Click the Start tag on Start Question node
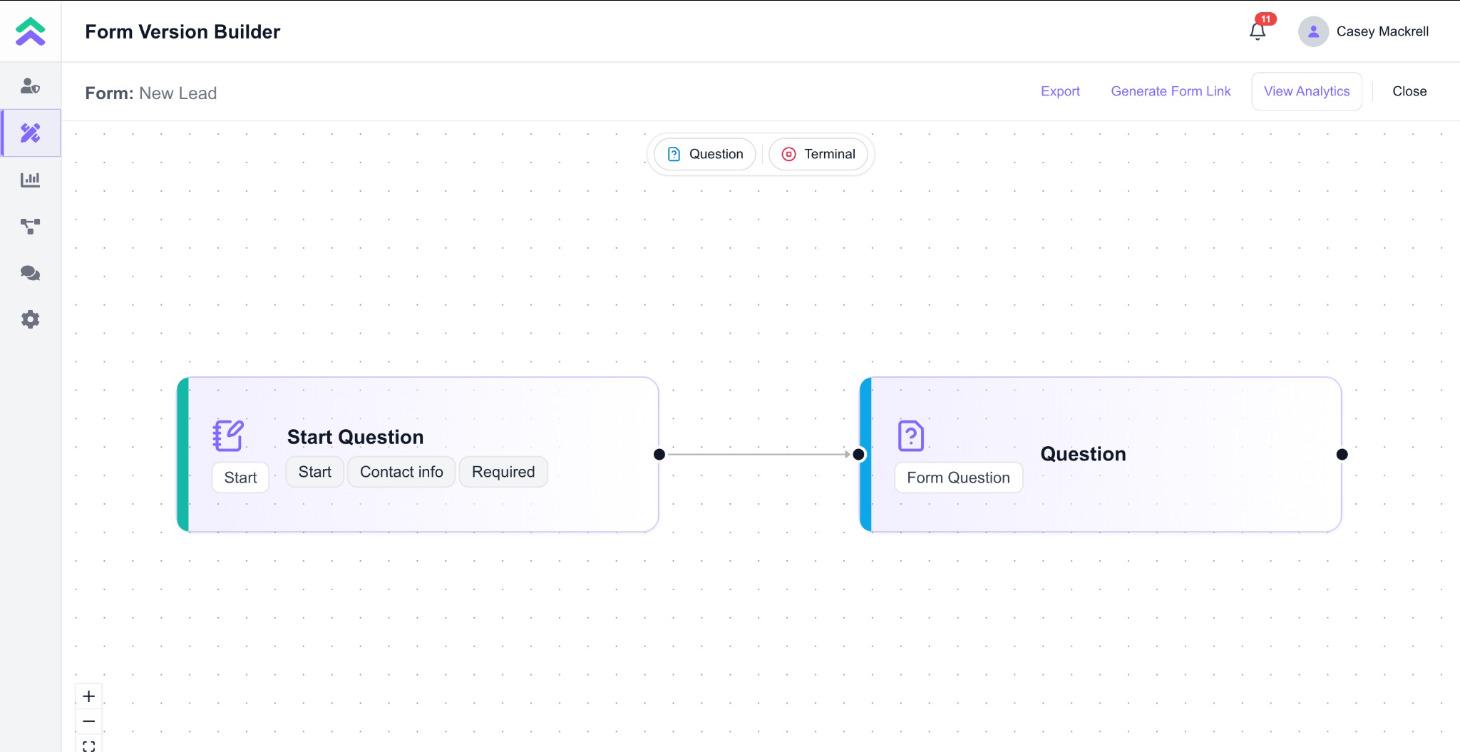This screenshot has width=1460, height=752. pos(314,471)
